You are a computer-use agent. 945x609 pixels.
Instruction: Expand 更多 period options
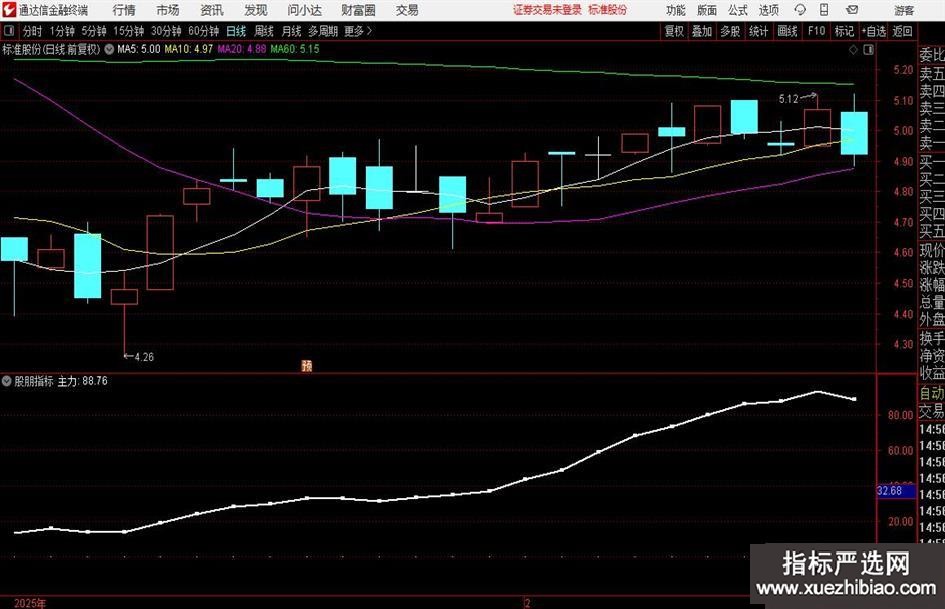358,31
